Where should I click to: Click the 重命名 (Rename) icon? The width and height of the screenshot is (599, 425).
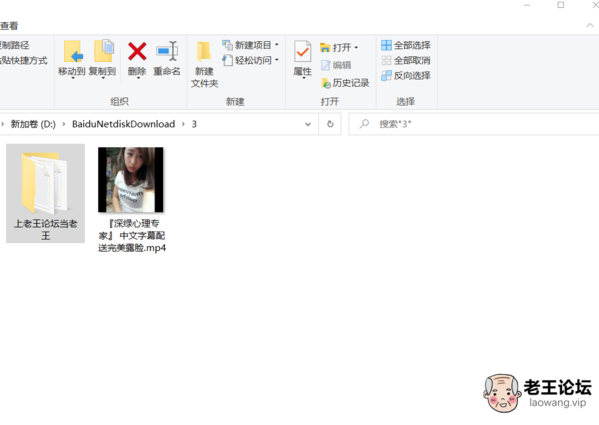pos(167,51)
